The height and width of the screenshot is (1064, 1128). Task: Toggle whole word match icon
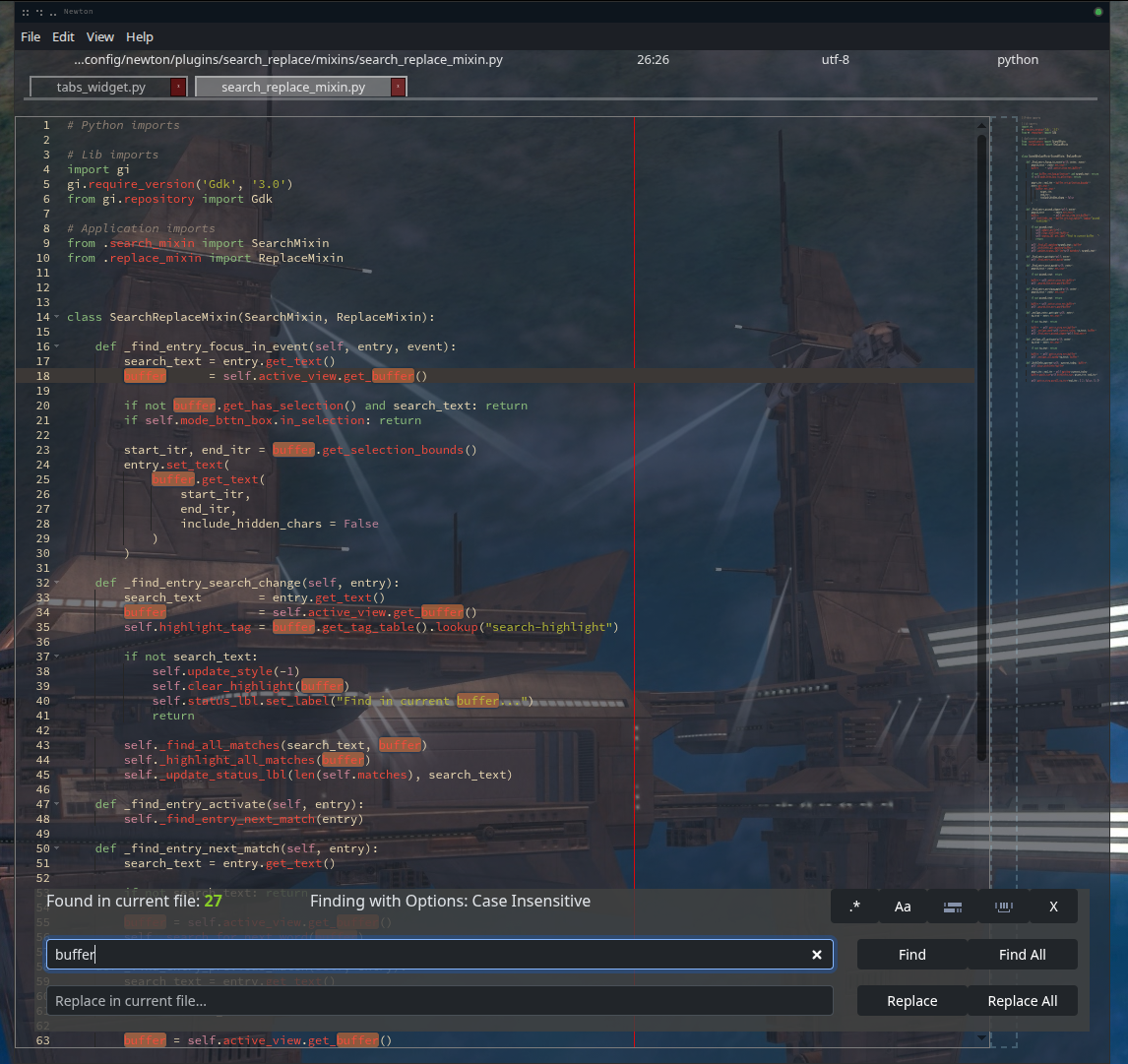(x=1003, y=907)
